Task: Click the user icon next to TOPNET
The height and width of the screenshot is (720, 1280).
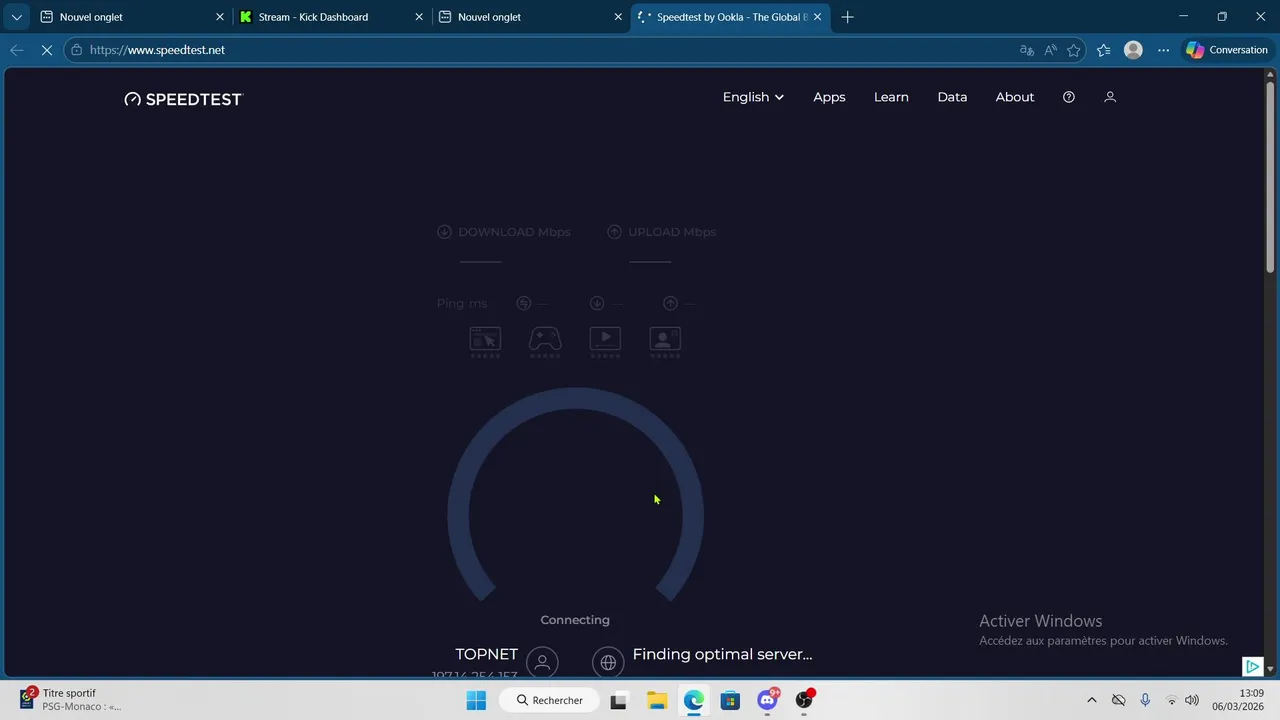Action: click(x=542, y=662)
